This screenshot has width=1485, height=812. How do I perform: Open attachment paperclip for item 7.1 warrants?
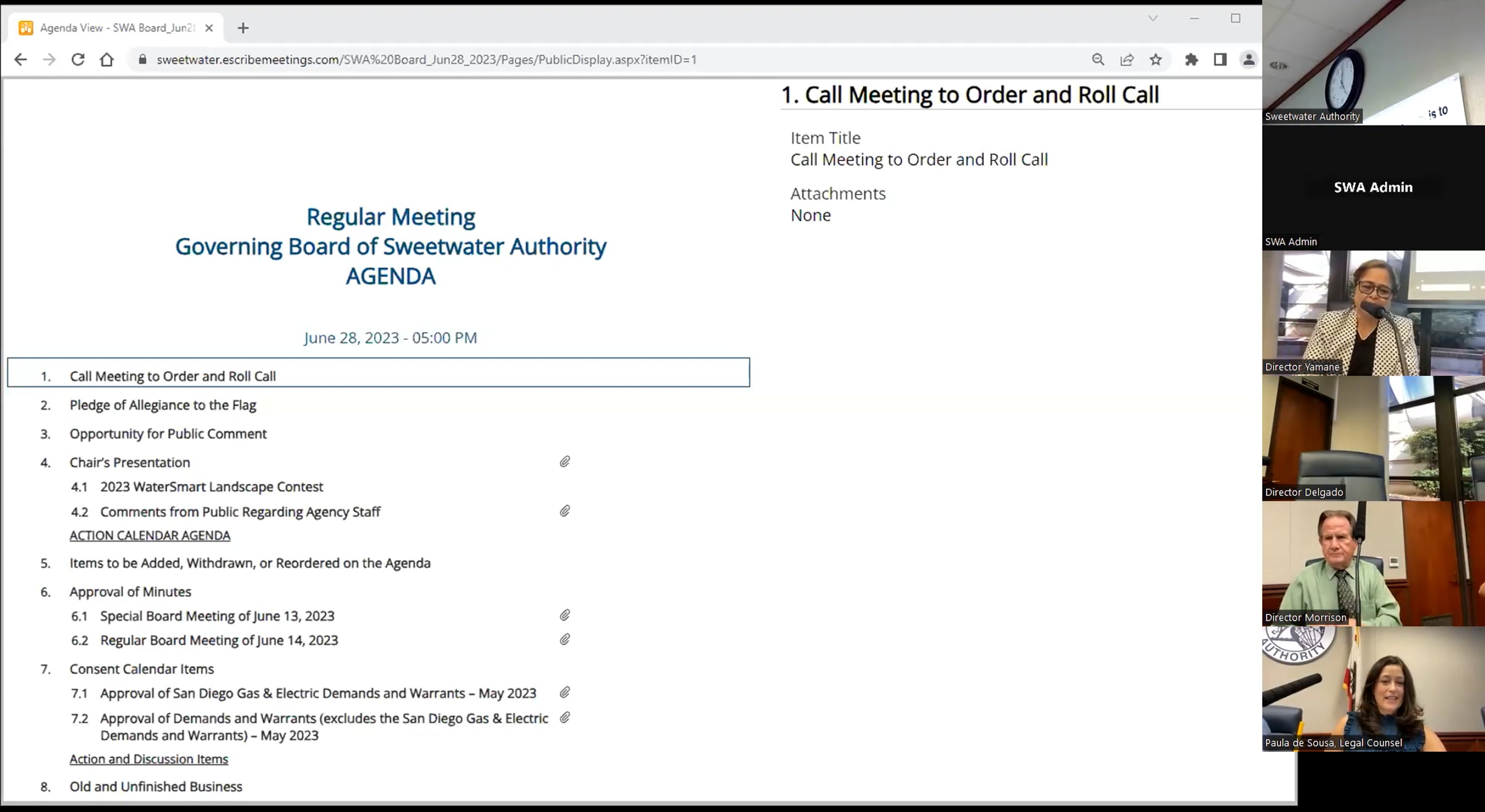coord(565,693)
